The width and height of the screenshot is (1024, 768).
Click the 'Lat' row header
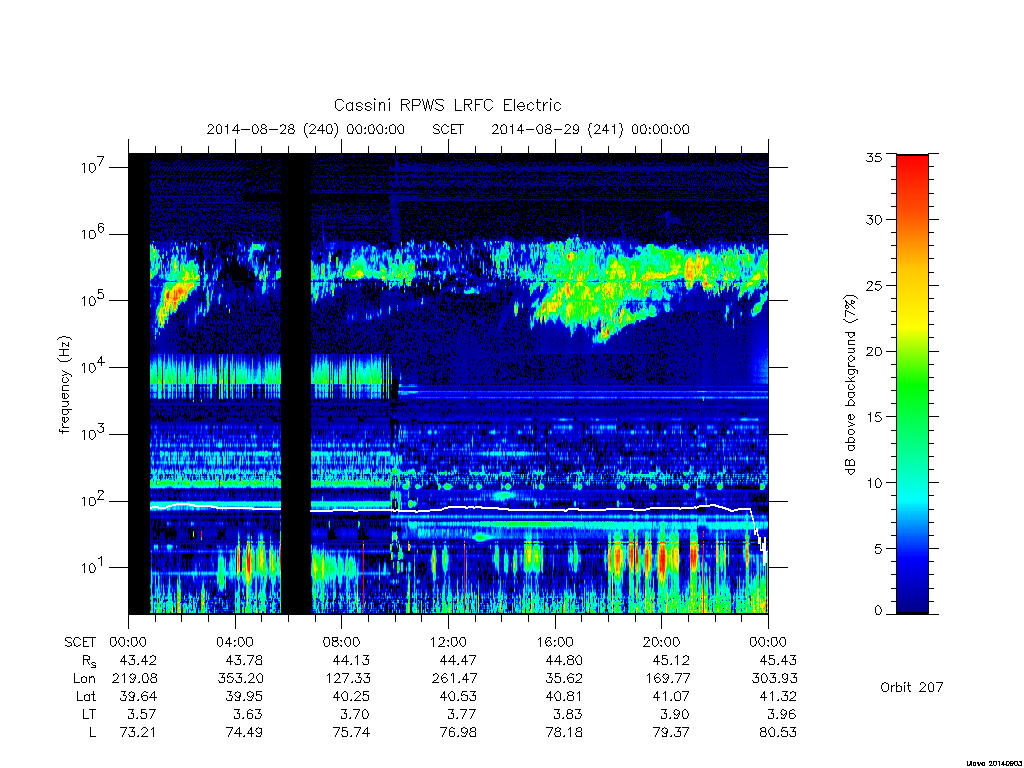coord(86,696)
